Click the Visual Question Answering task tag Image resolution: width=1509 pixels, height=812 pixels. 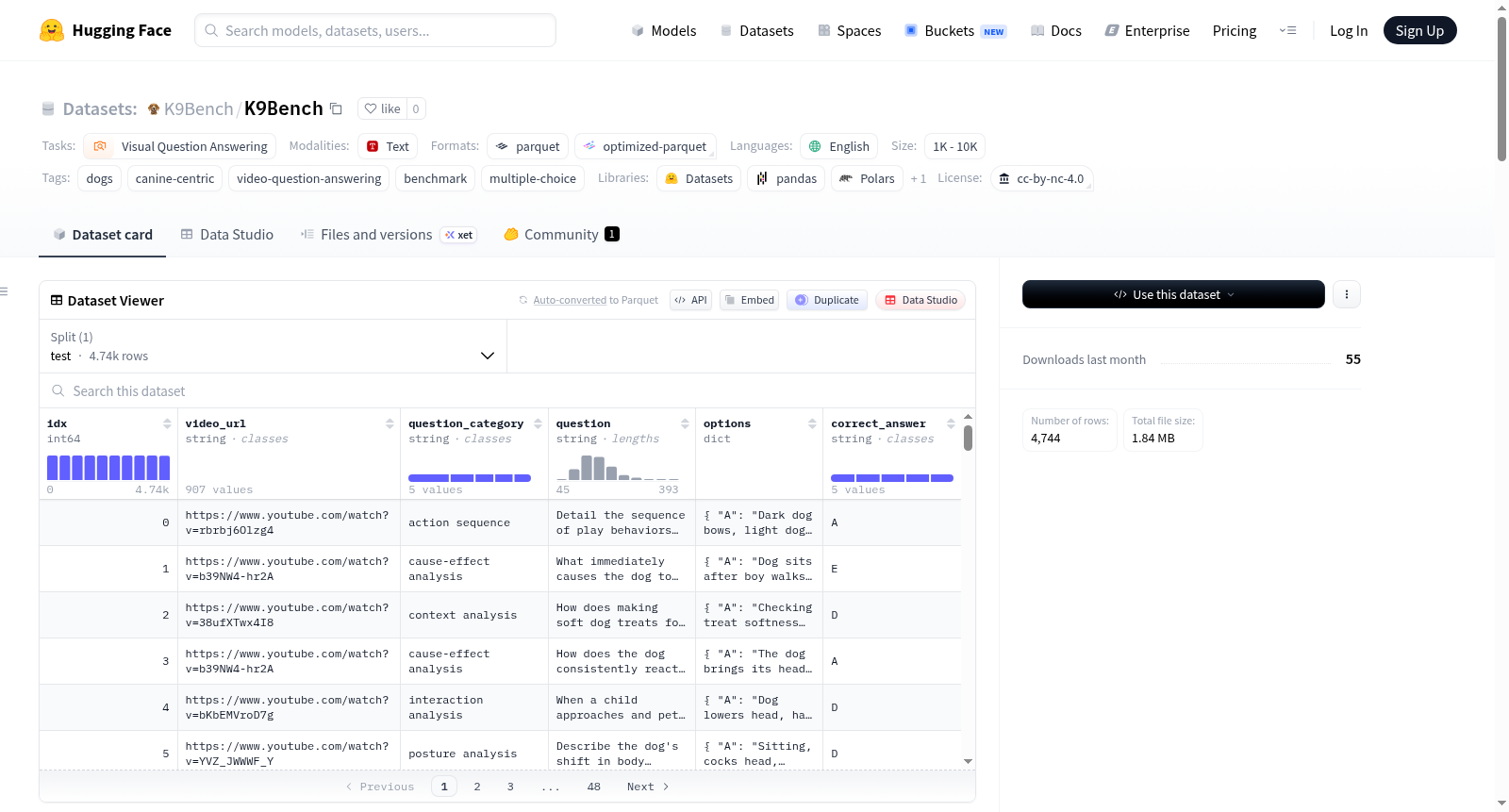[180, 146]
